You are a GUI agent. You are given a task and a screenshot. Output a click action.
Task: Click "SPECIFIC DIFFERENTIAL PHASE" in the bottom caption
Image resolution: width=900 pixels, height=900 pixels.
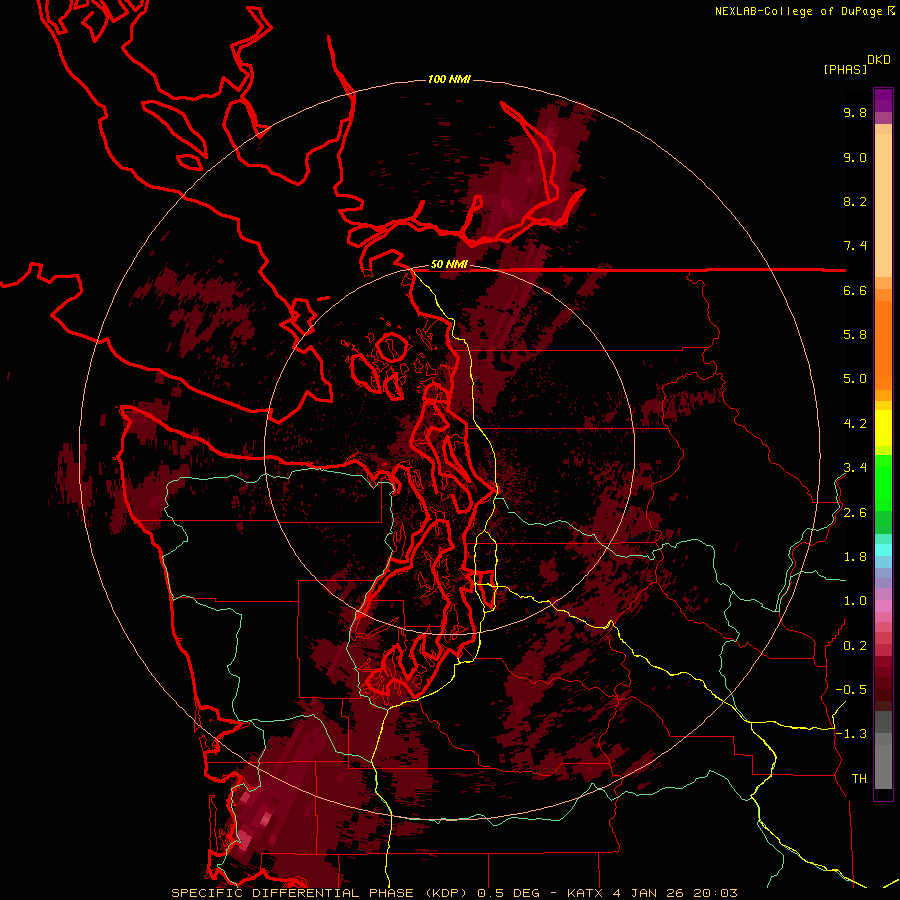tap(293, 893)
